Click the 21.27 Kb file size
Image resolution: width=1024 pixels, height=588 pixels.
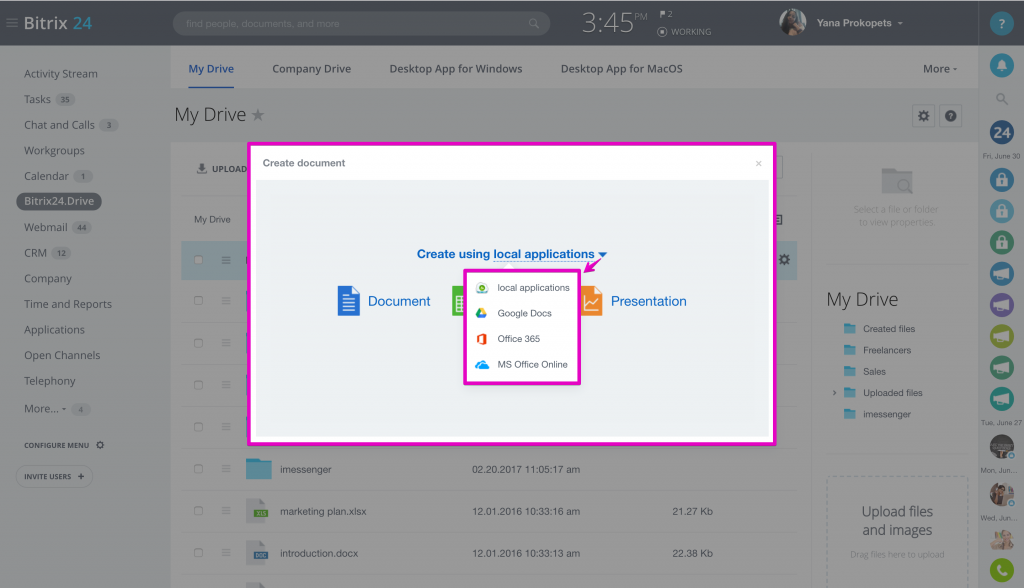pos(692,511)
